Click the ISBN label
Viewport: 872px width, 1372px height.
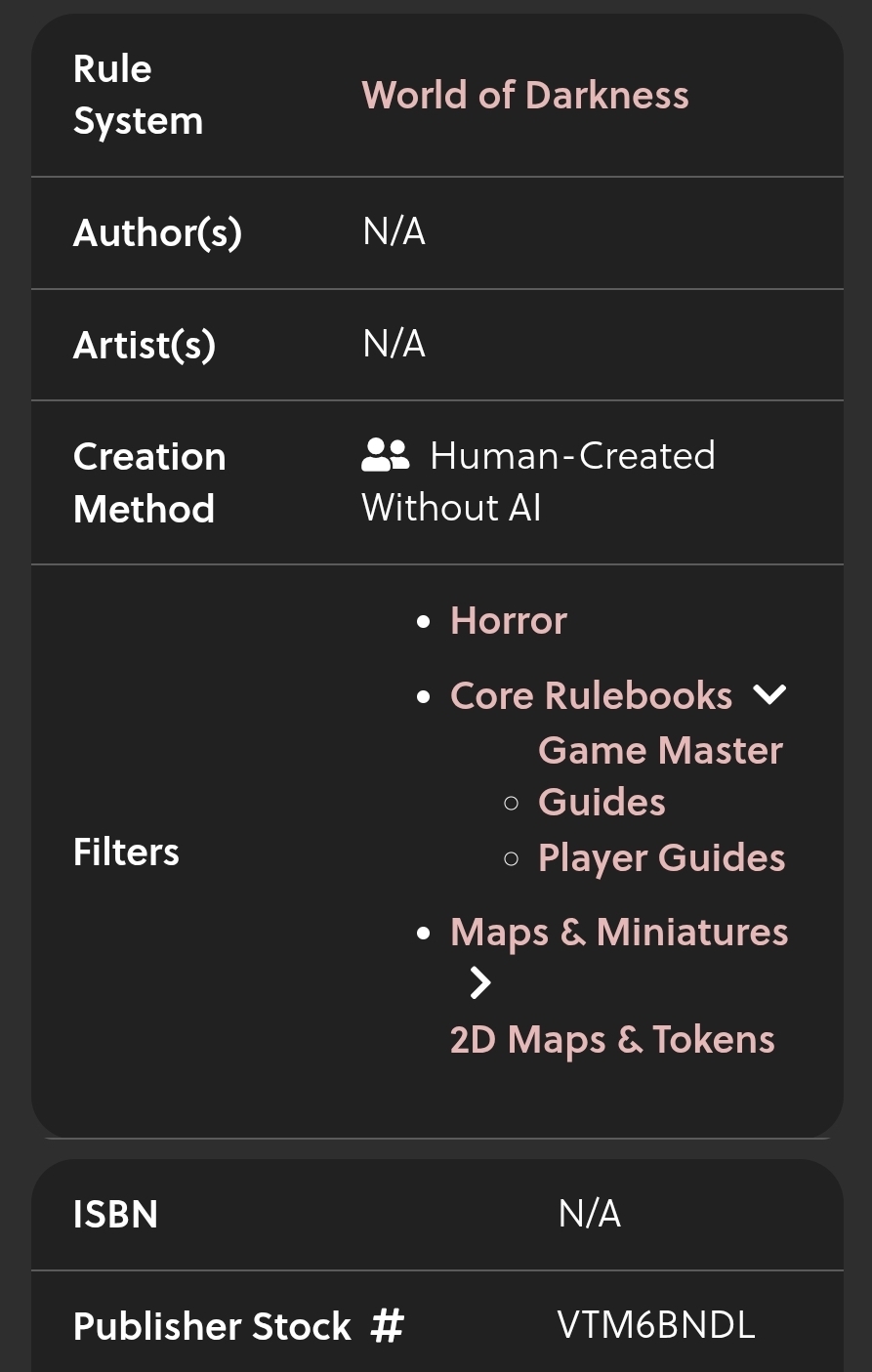click(x=115, y=1214)
